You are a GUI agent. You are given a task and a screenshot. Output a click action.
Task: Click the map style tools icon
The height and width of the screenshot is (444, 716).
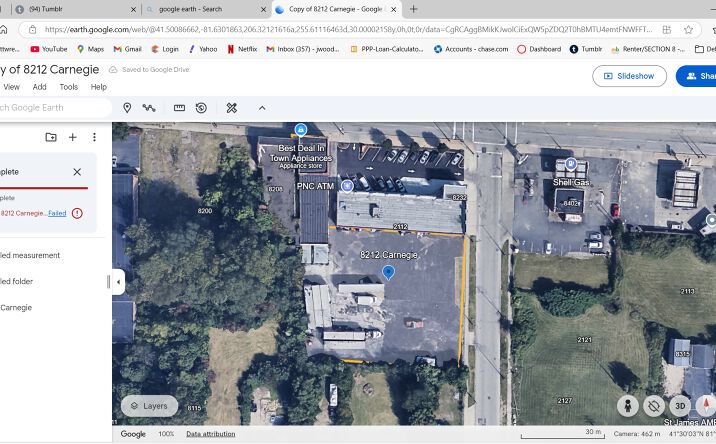click(231, 108)
